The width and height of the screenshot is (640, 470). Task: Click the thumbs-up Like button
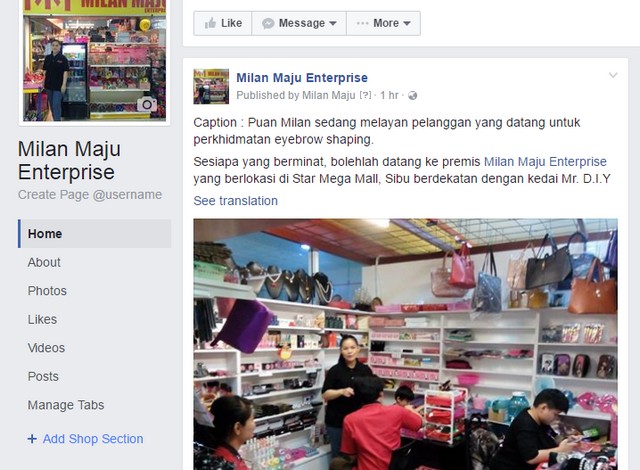coord(223,23)
